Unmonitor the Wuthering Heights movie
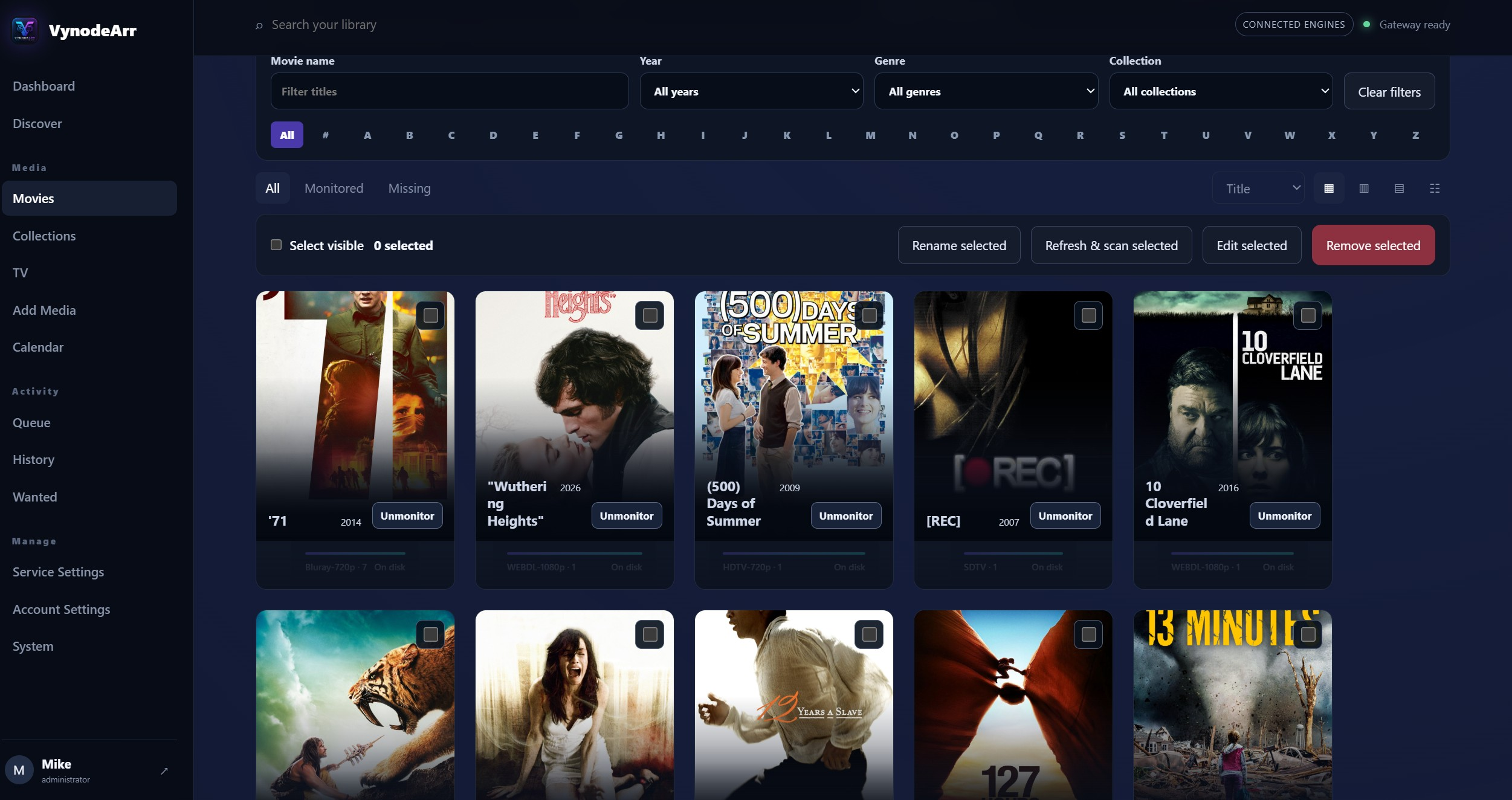Viewport: 1512px width, 800px height. coord(627,516)
